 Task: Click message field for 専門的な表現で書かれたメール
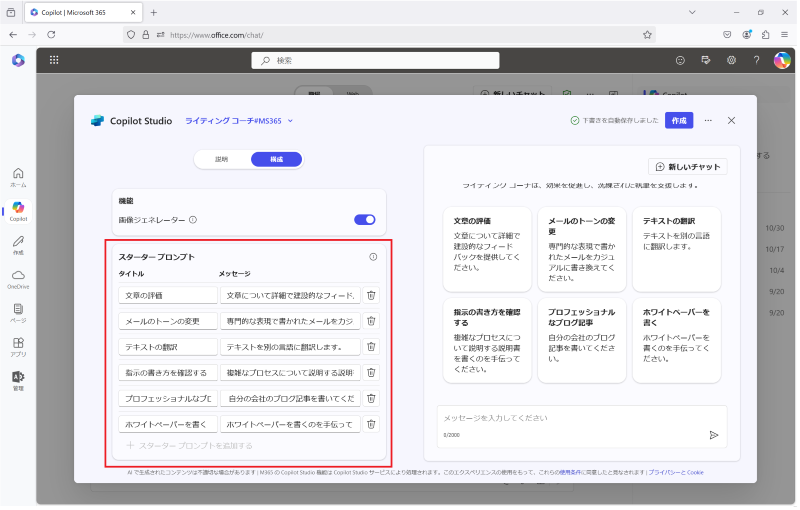click(290, 321)
